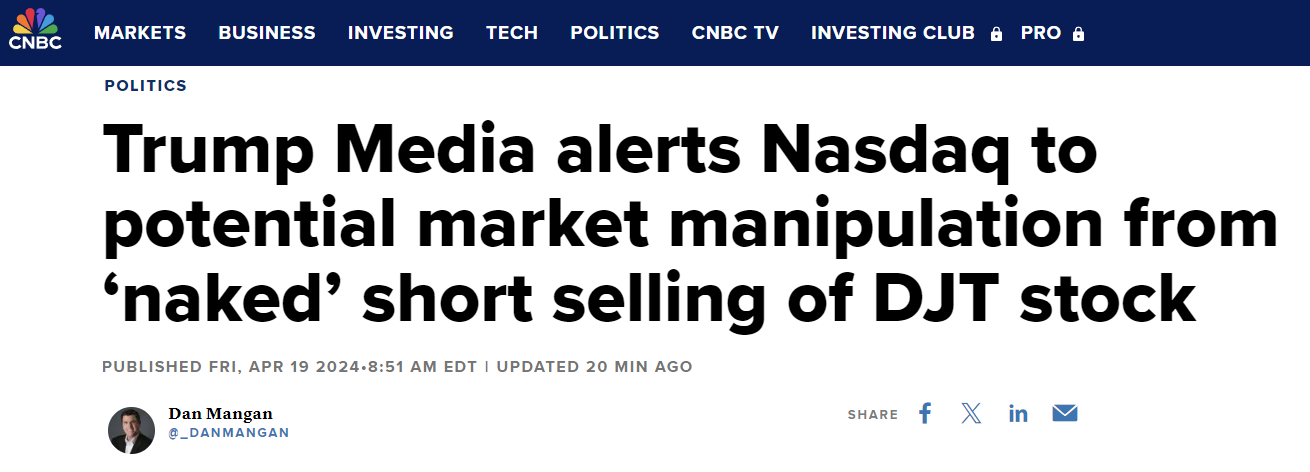Click Dan Mangan's author photo
Screen dimensions: 1310x472
click(131, 430)
